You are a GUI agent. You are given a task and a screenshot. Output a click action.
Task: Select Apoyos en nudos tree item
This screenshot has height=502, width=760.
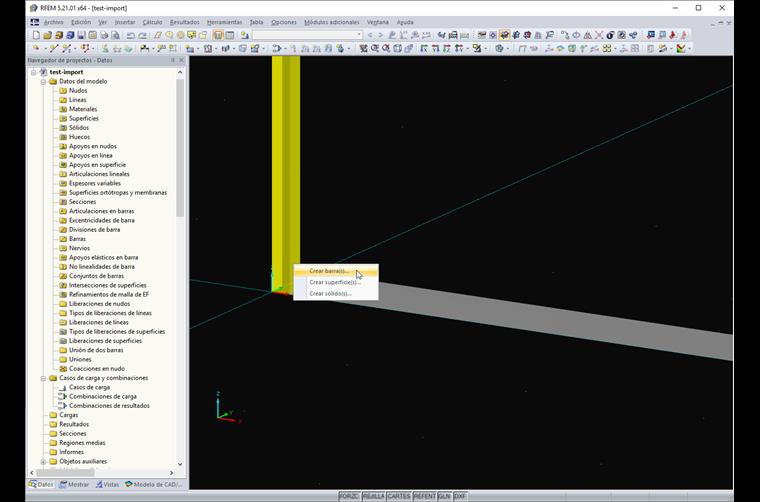[93, 146]
